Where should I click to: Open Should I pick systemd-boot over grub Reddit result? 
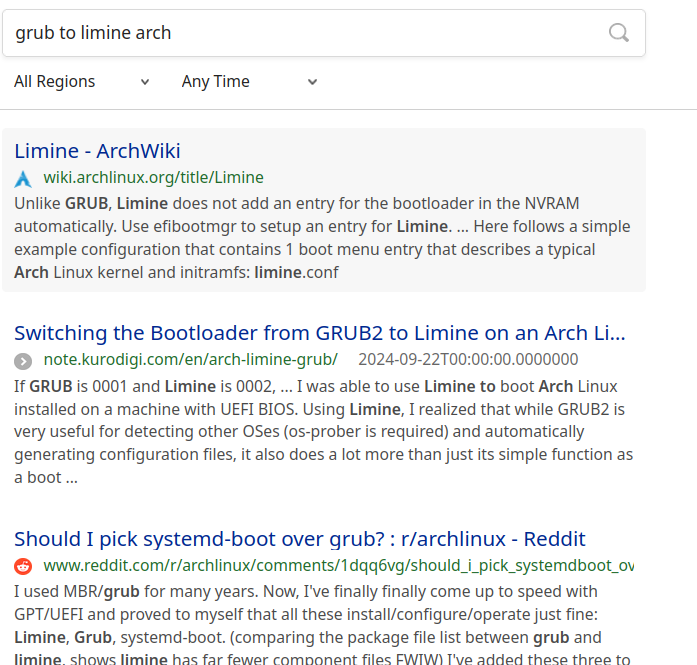coord(300,539)
